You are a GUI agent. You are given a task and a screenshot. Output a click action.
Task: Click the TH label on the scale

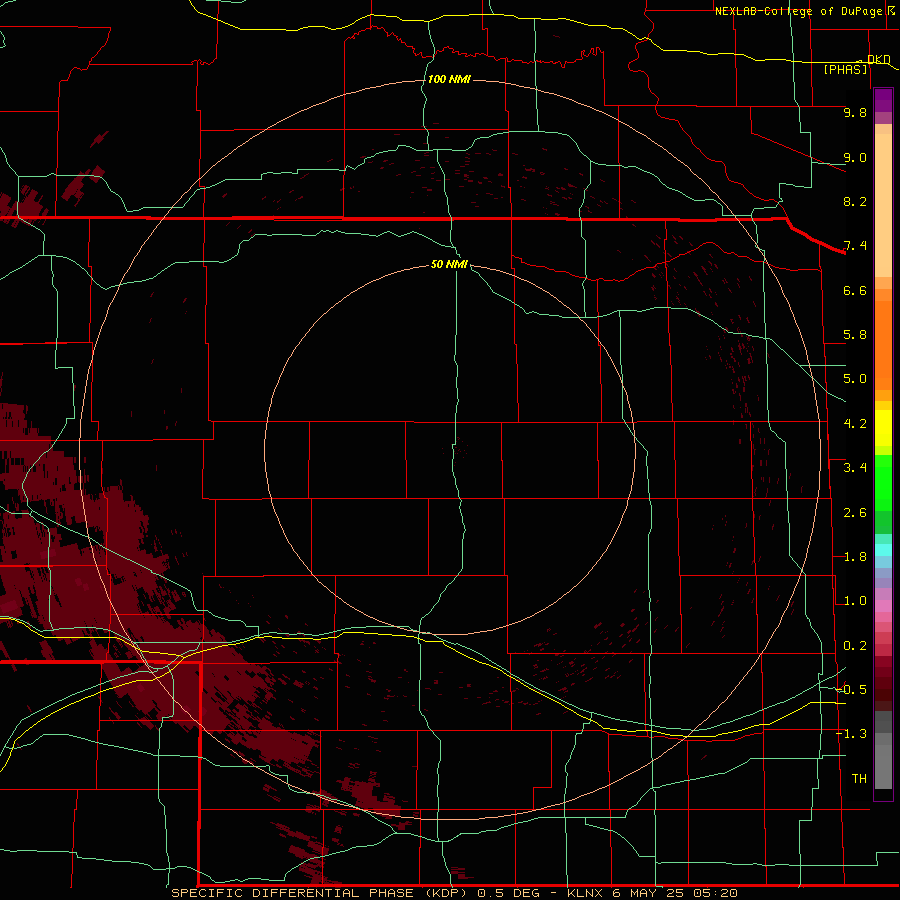pos(859,779)
